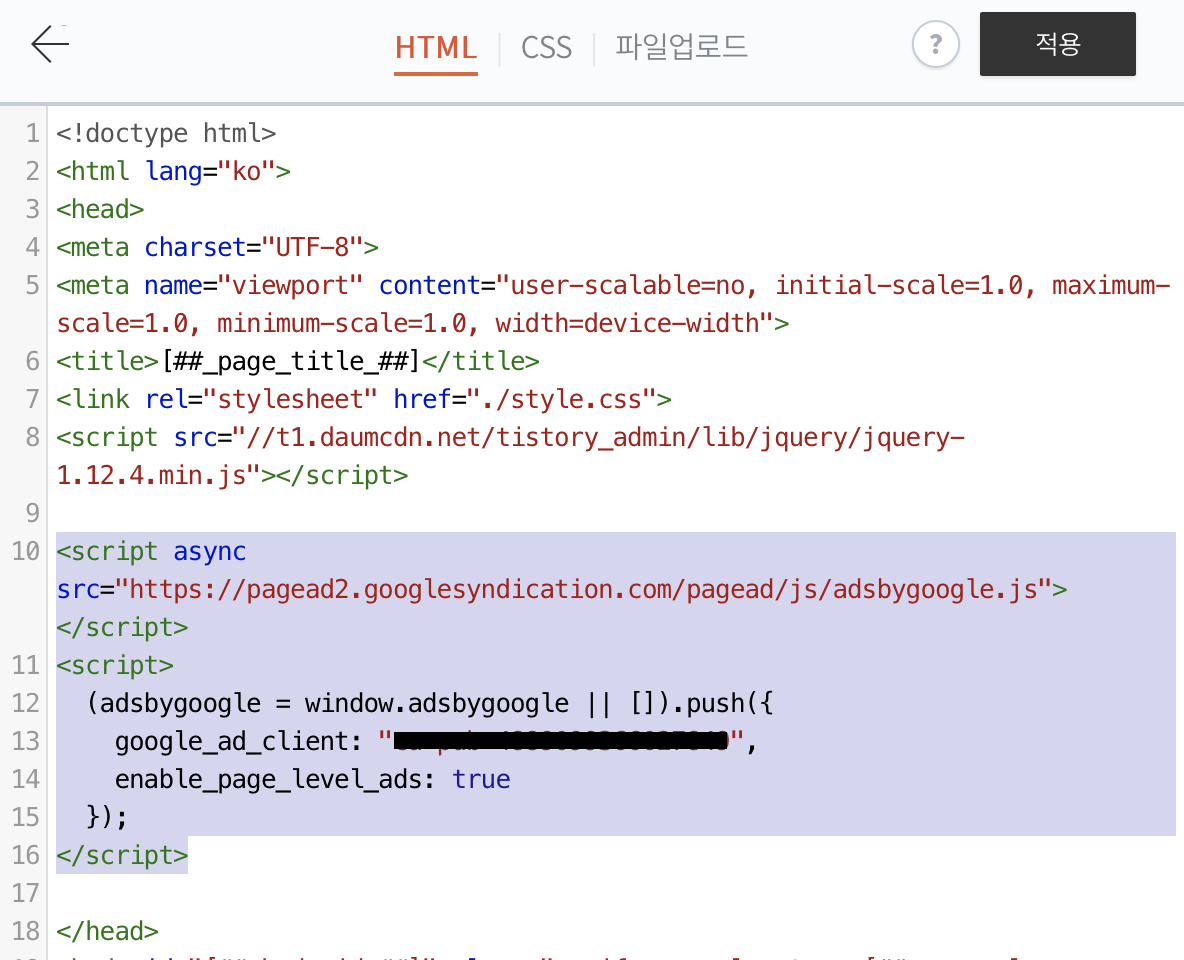Click empty line 9 in the editor
Viewport: 1184px width, 960px height.
615,513
